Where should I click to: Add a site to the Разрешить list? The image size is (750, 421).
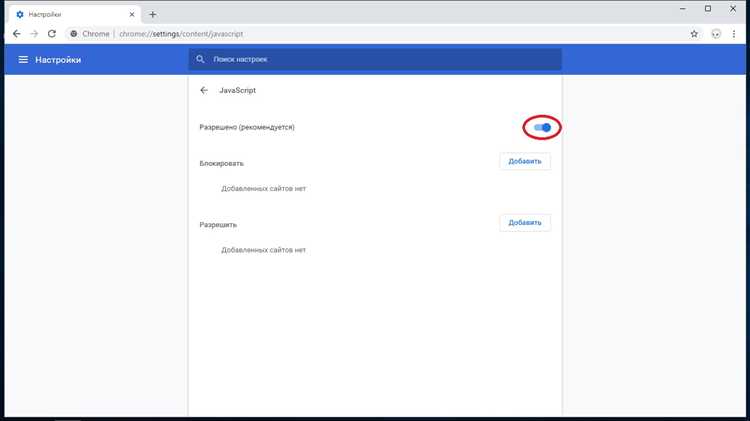pos(525,223)
